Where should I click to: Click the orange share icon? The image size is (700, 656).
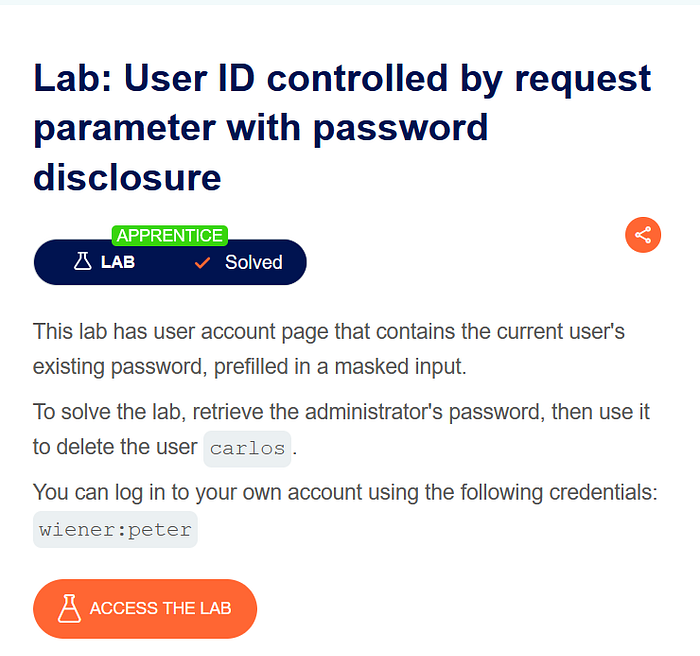click(643, 235)
